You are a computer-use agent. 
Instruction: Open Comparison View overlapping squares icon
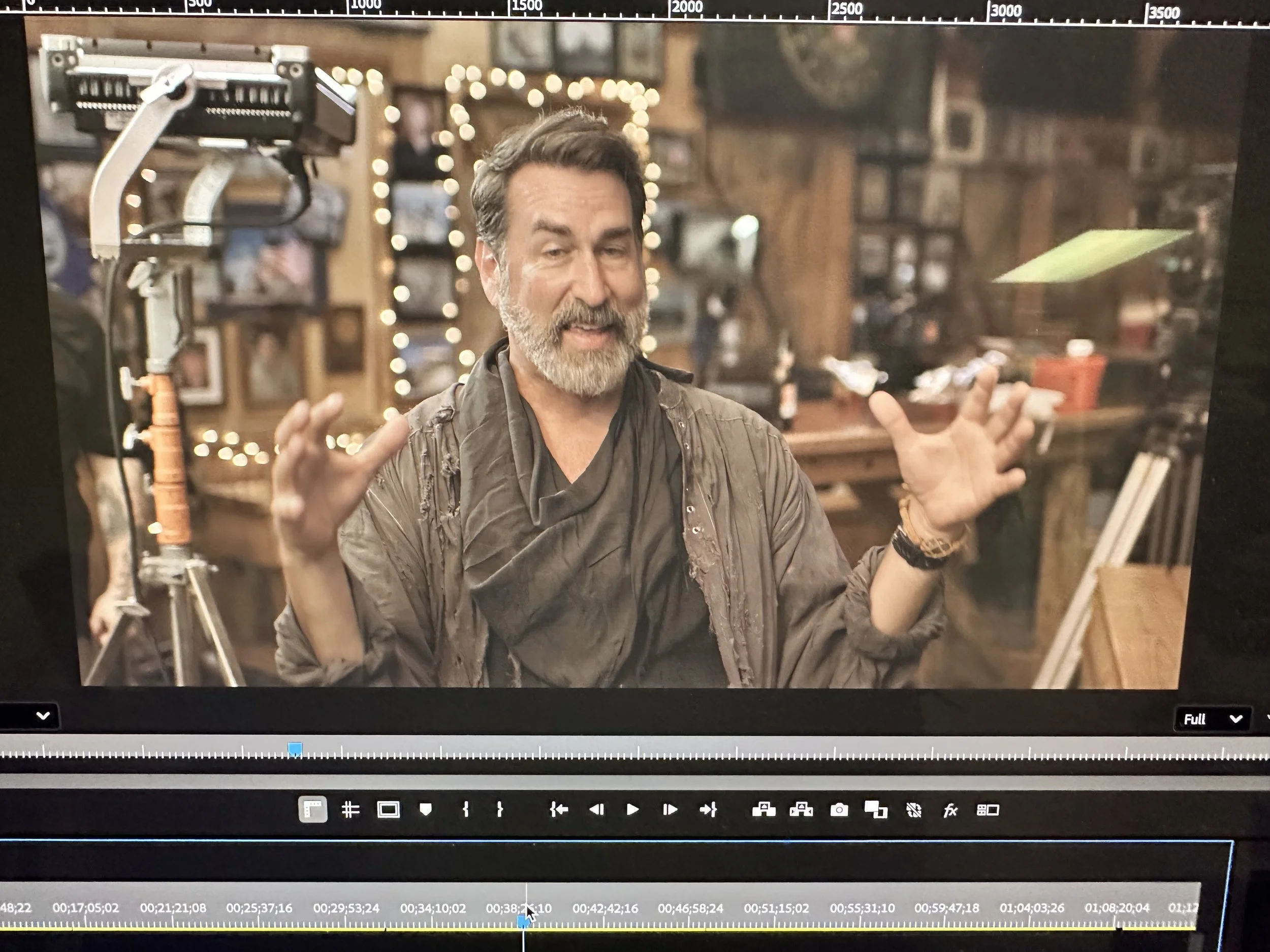click(876, 810)
